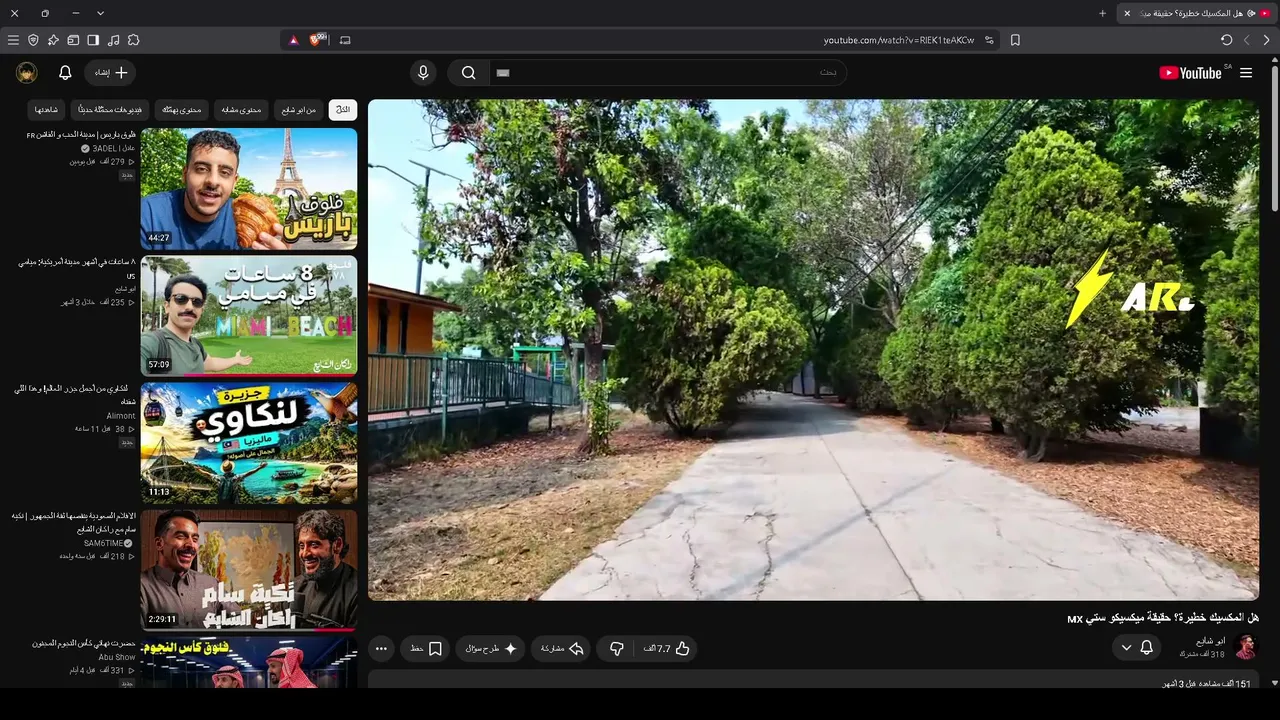Search with voice using the microphone
The height and width of the screenshot is (720, 1280).
(423, 73)
